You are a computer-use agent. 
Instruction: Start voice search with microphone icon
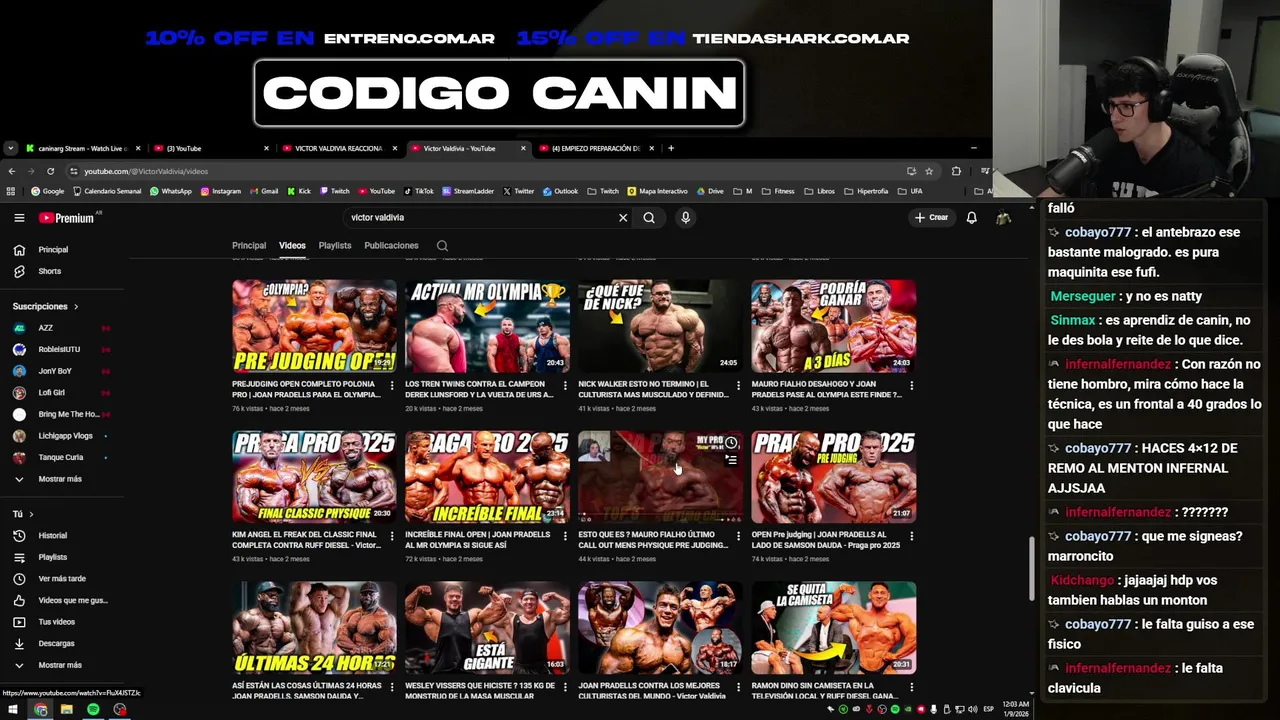[685, 217]
